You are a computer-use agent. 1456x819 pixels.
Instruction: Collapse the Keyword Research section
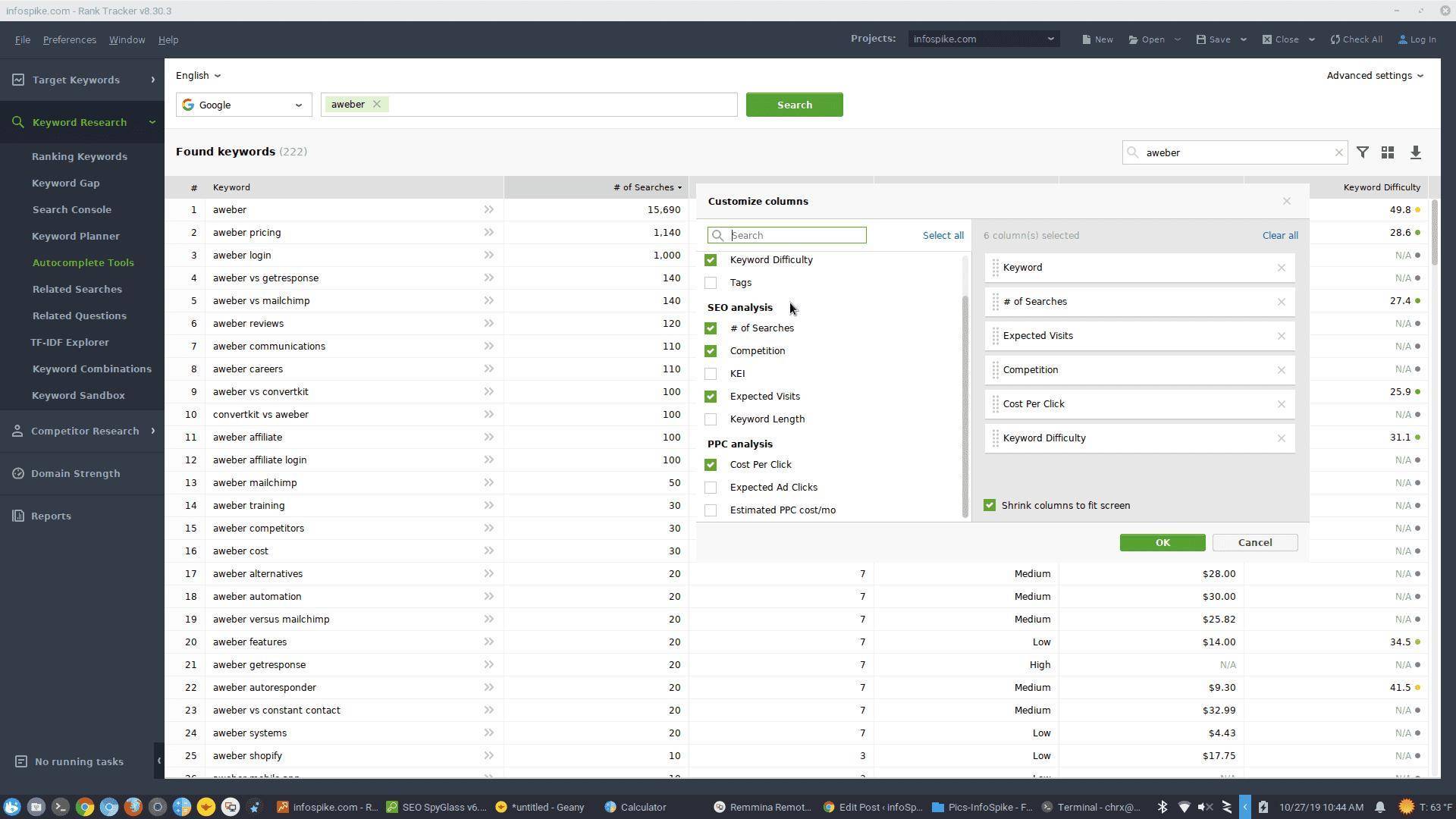pyautogui.click(x=82, y=122)
